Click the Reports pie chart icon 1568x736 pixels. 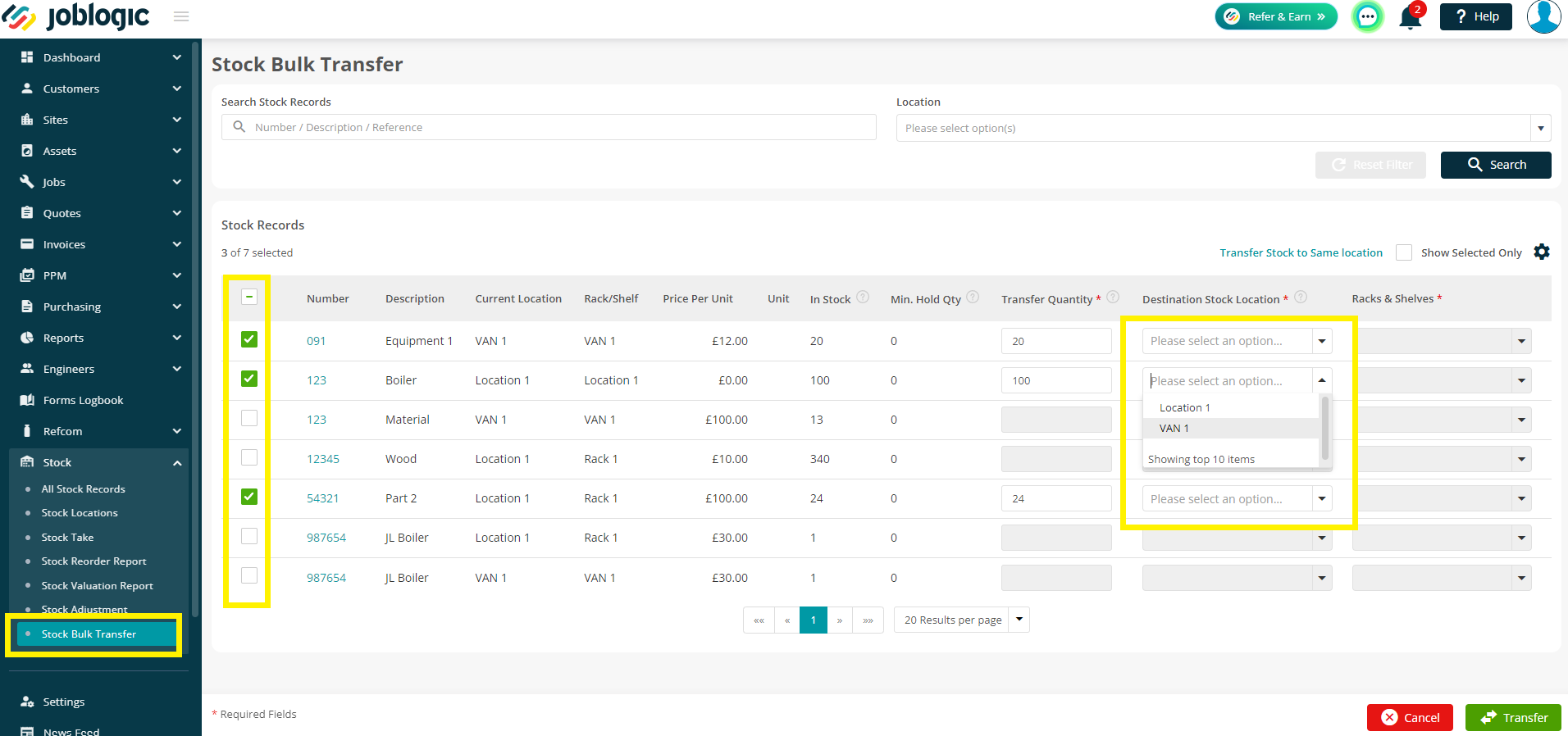tap(27, 338)
